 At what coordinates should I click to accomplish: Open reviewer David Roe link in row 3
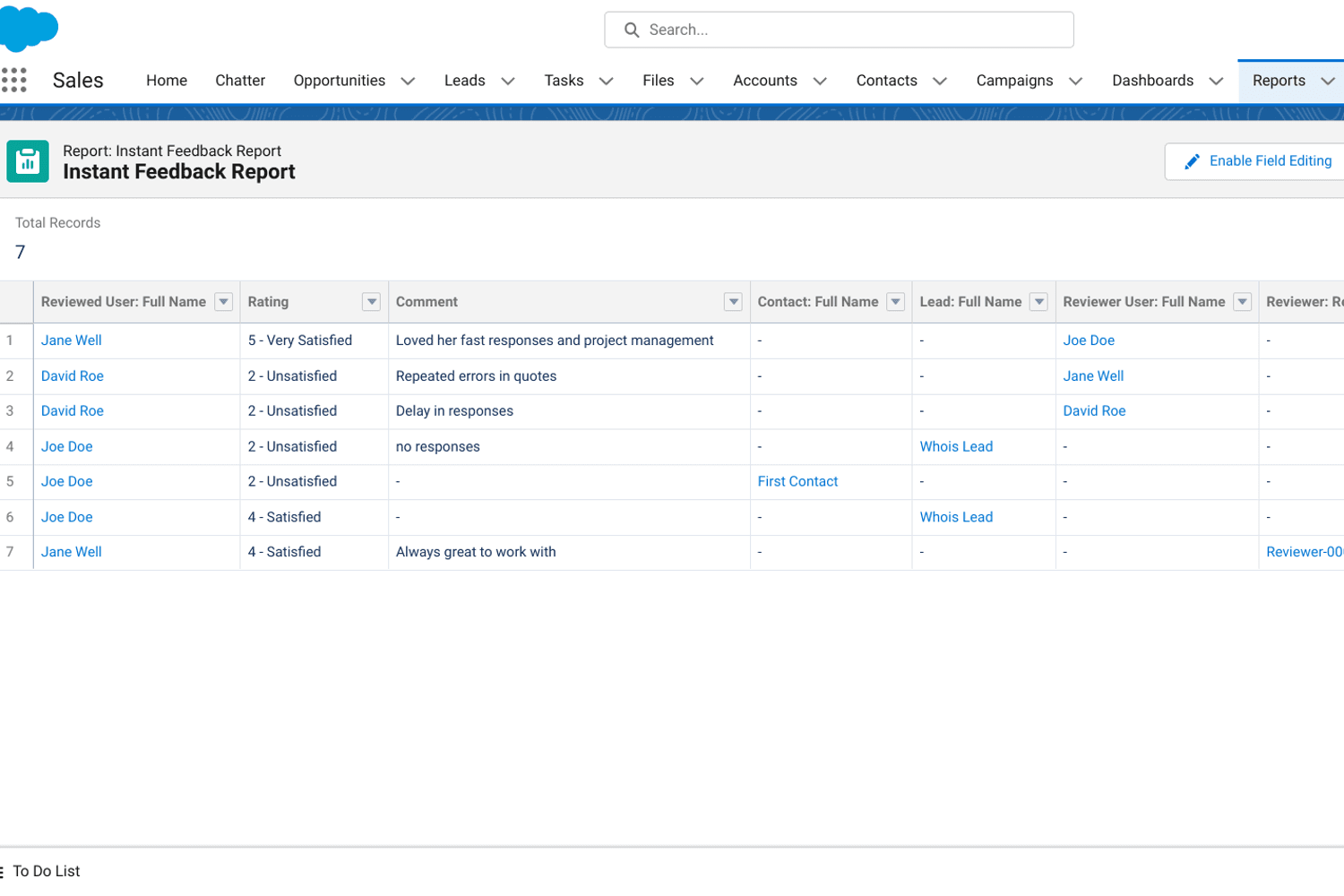click(x=1094, y=411)
